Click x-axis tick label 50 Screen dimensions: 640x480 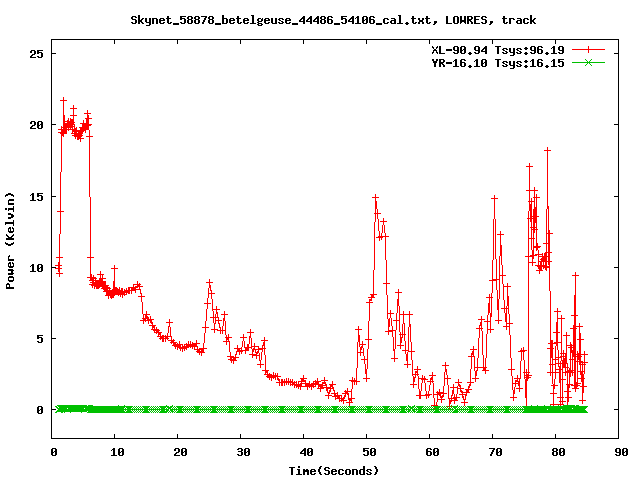[x=369, y=452]
